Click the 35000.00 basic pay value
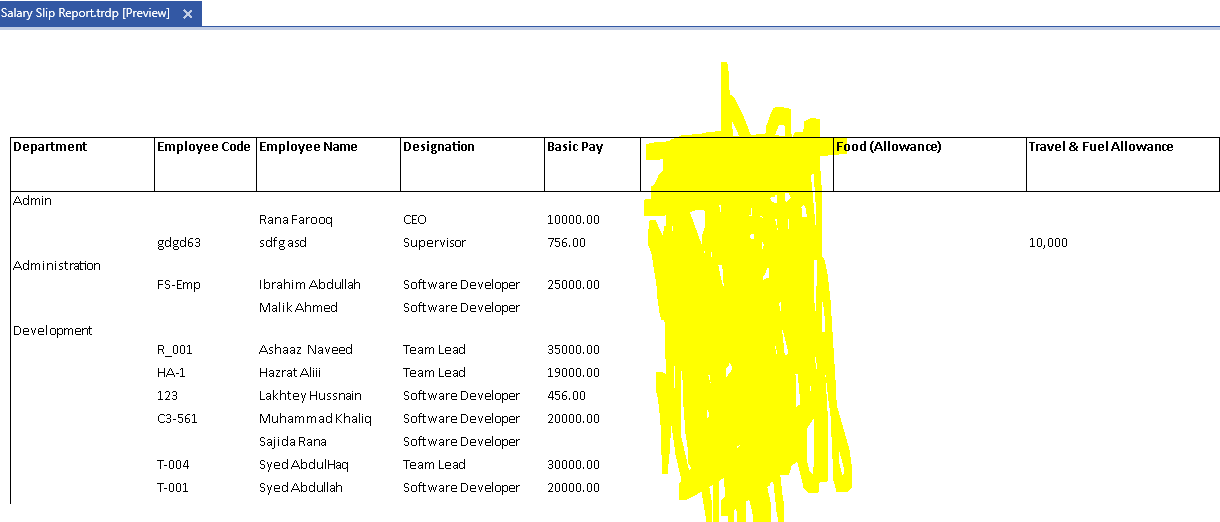 (573, 349)
